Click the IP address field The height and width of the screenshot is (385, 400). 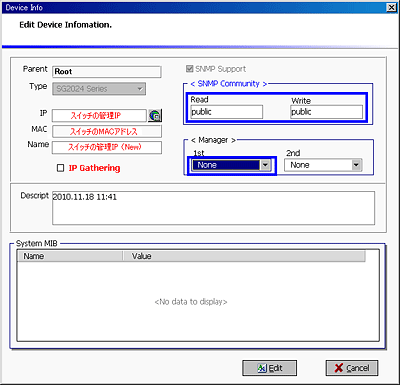point(99,115)
